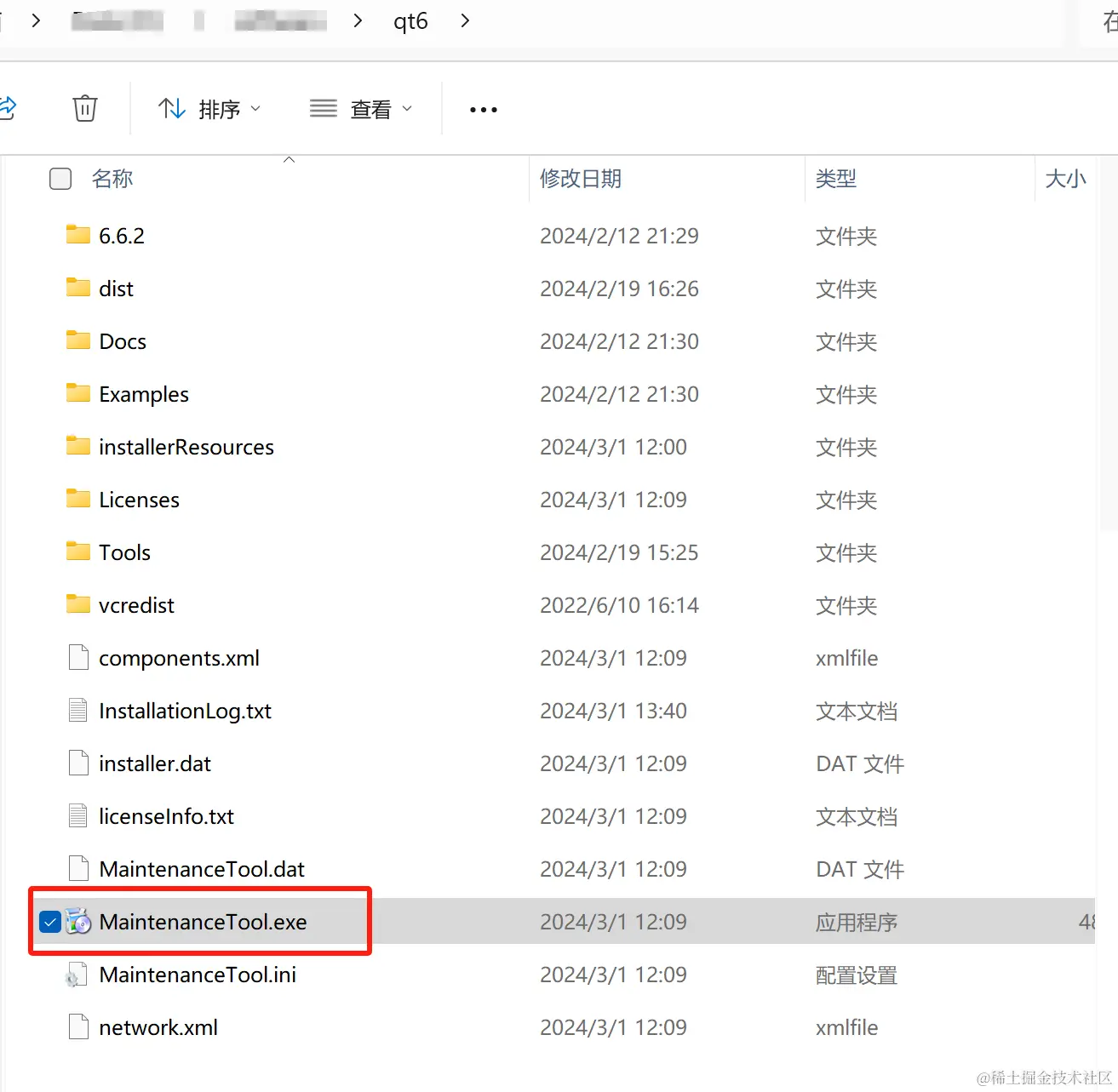1118x1092 pixels.
Task: Click the Licenses folder icon
Action: coord(78,499)
